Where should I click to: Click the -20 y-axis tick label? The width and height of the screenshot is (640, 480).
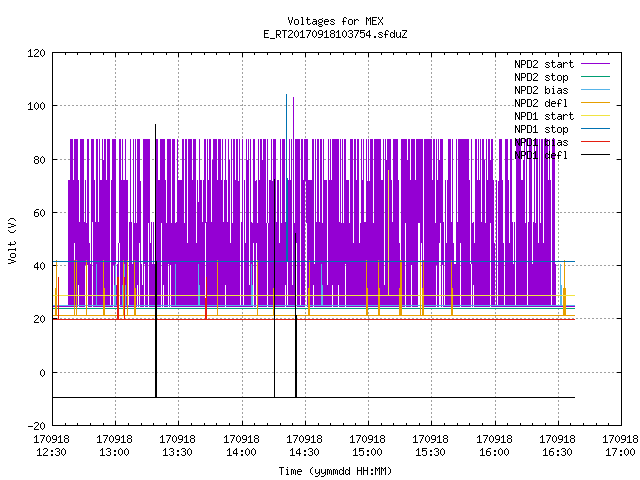[36, 426]
